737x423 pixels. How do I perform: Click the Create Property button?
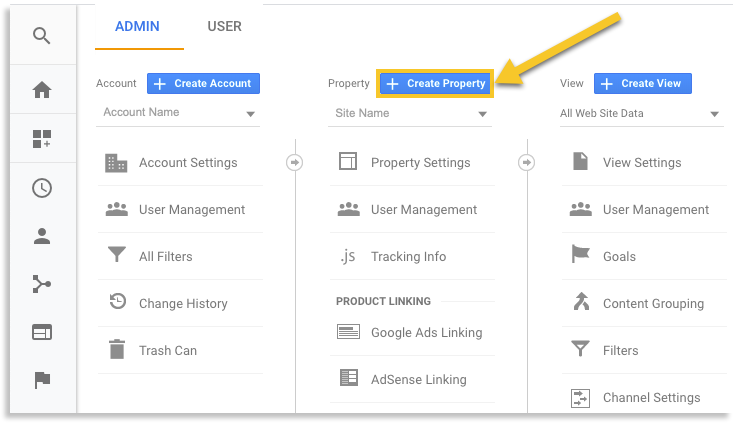(x=436, y=84)
